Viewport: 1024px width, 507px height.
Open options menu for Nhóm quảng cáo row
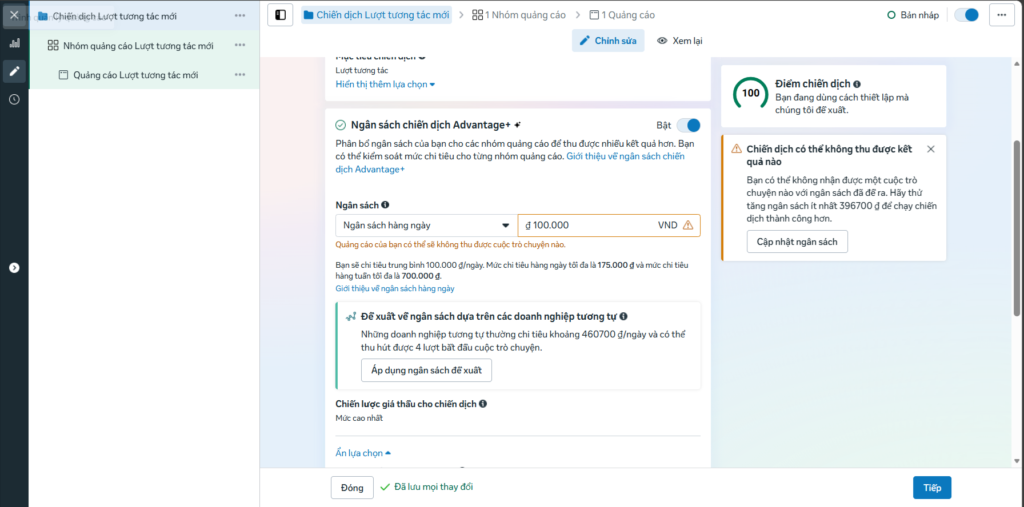click(240, 46)
